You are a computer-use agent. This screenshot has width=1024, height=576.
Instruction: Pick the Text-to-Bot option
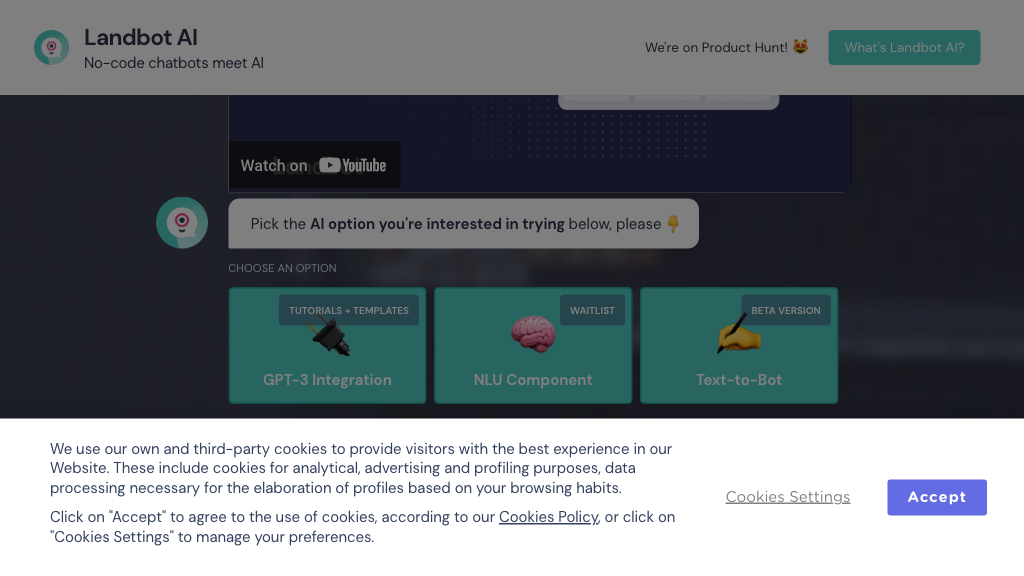(x=739, y=345)
